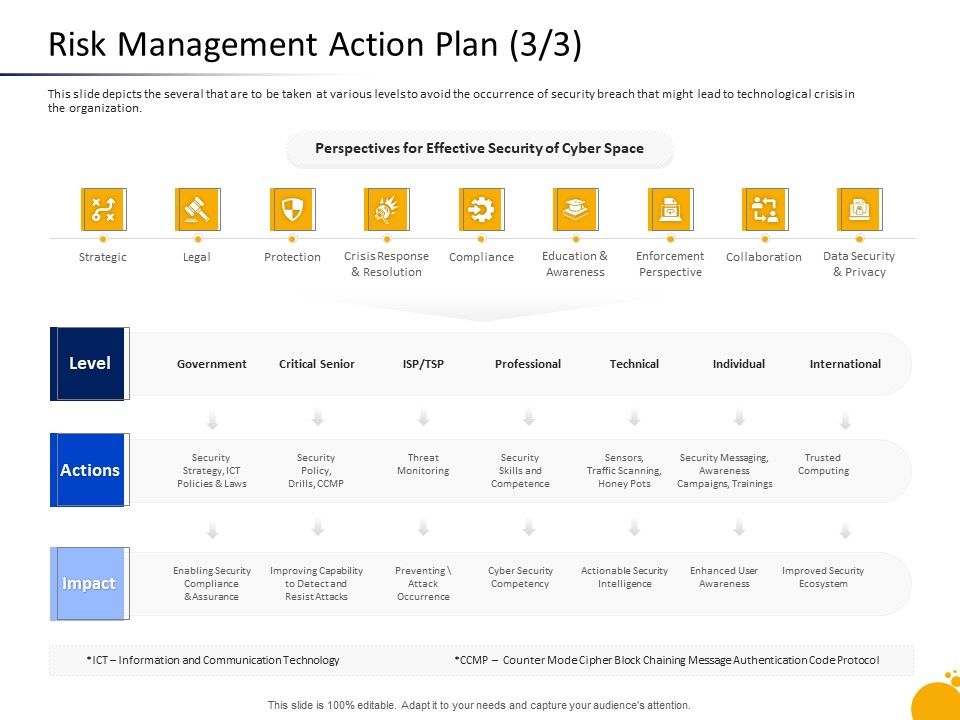
Task: Click the arrow below Individual level
Action: 740,418
